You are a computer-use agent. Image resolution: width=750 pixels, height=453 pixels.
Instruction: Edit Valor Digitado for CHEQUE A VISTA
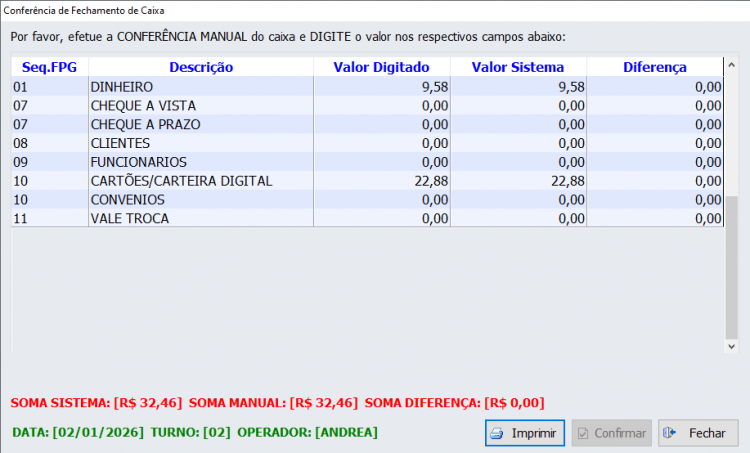(381, 106)
